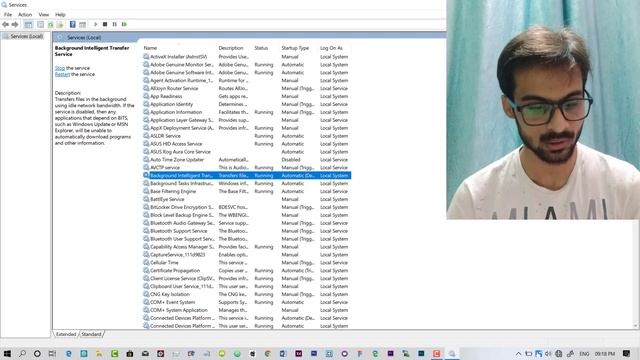Sort by the Status column header

[x=261, y=48]
